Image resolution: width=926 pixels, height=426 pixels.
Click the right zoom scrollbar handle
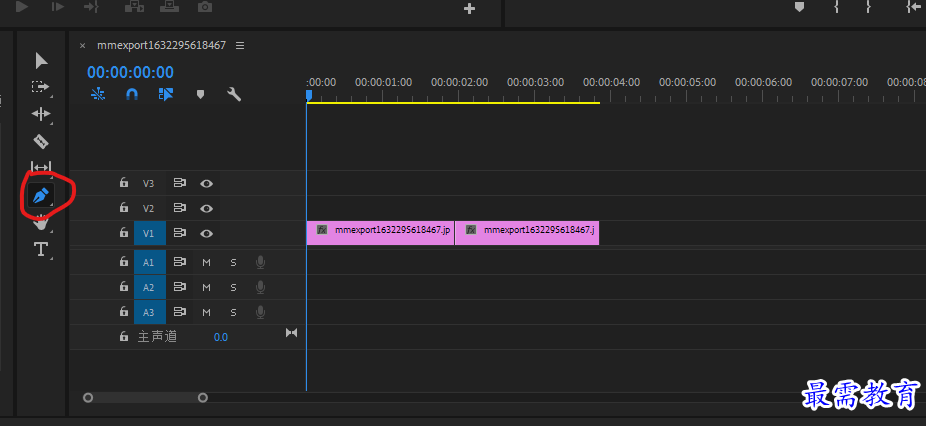pos(203,398)
